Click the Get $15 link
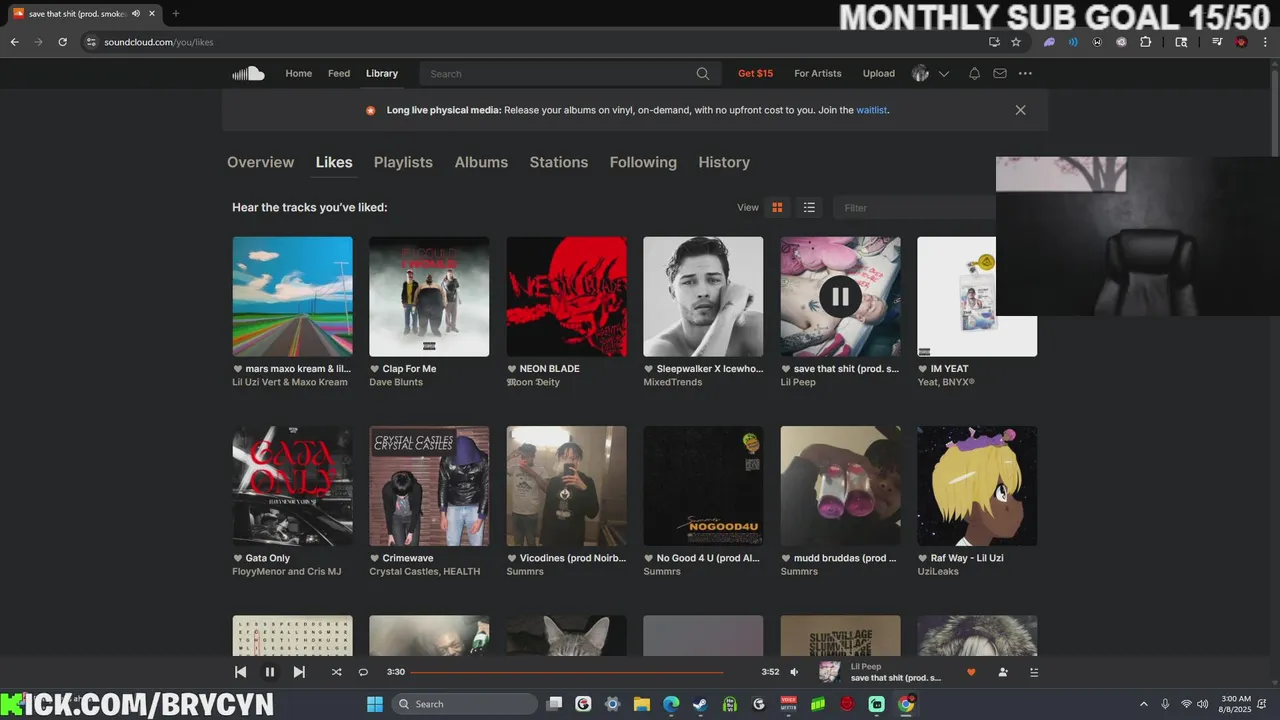This screenshot has width=1280, height=720. click(756, 74)
